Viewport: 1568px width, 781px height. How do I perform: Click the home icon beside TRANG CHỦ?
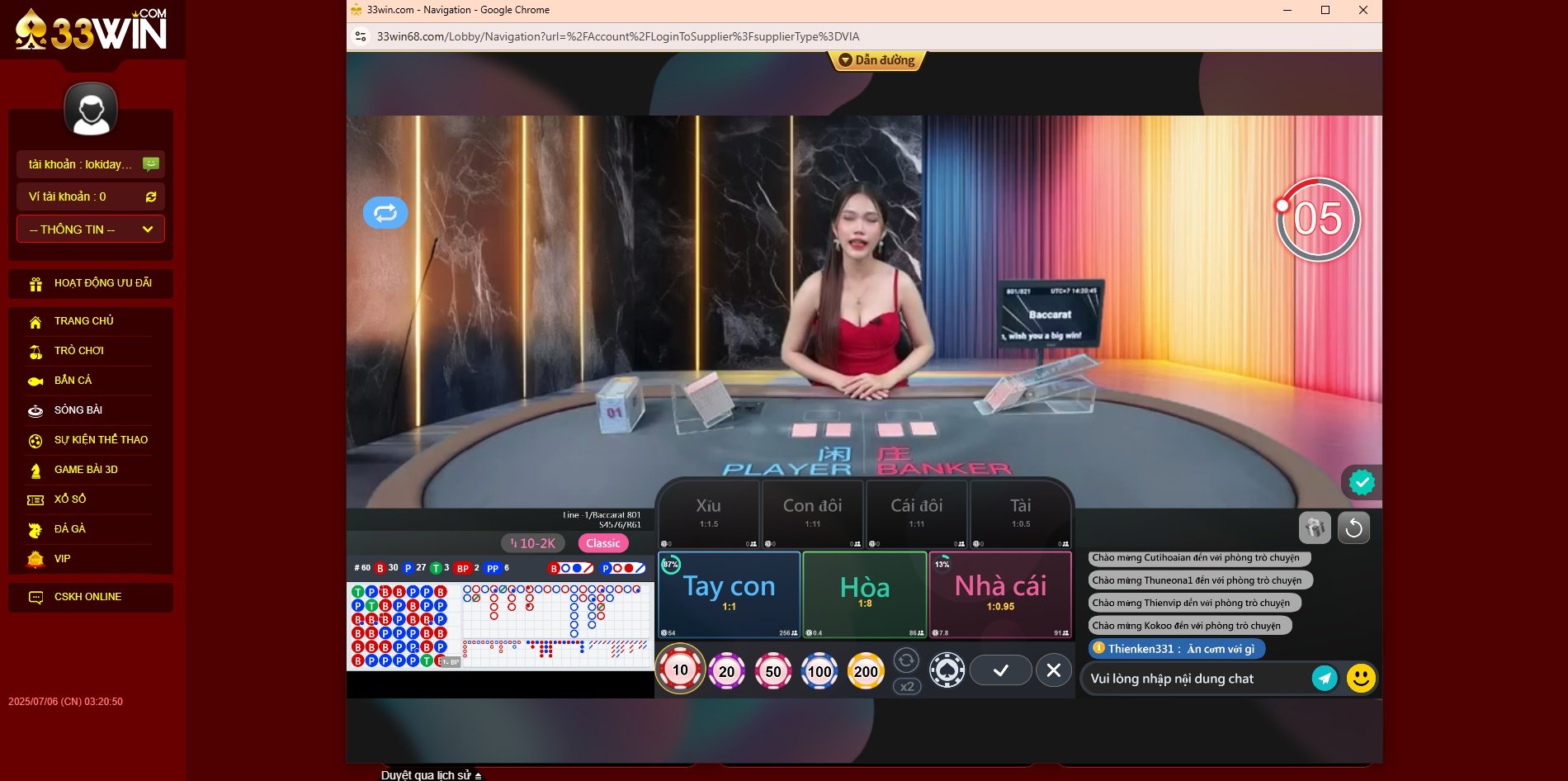pos(35,322)
